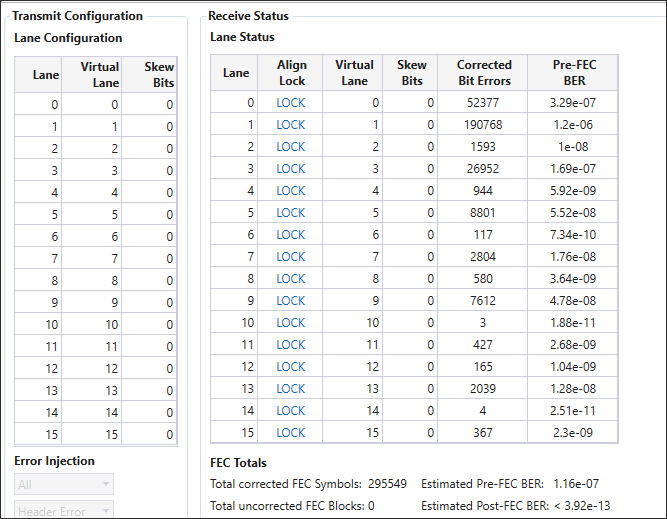Image resolution: width=667 pixels, height=519 pixels.
Task: Select the Pre-FEC BER value 2.51e-11
Action: tap(573, 411)
